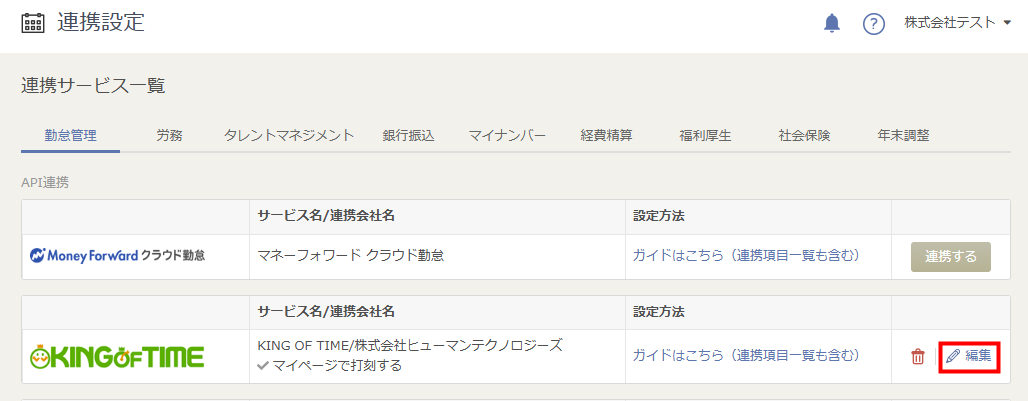
Task: Click the notification bell icon
Action: coord(832,23)
